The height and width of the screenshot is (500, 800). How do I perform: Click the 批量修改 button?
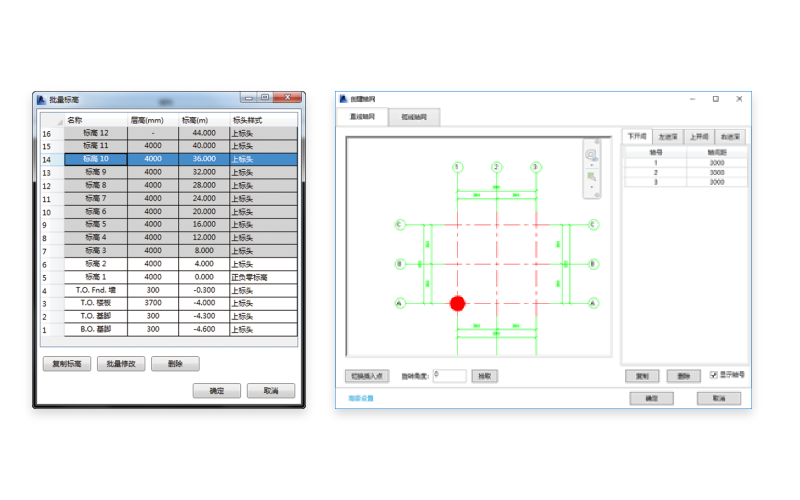(x=121, y=364)
